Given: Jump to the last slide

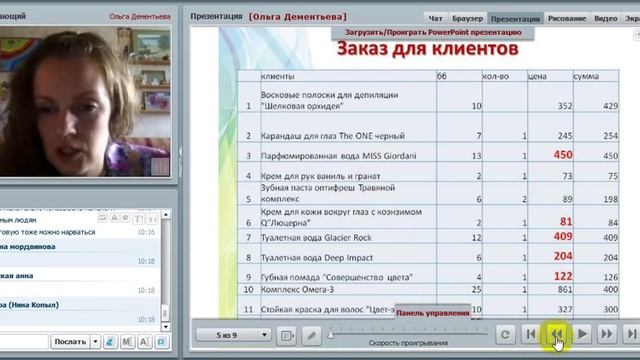Looking at the screenshot, I should coord(631,334).
